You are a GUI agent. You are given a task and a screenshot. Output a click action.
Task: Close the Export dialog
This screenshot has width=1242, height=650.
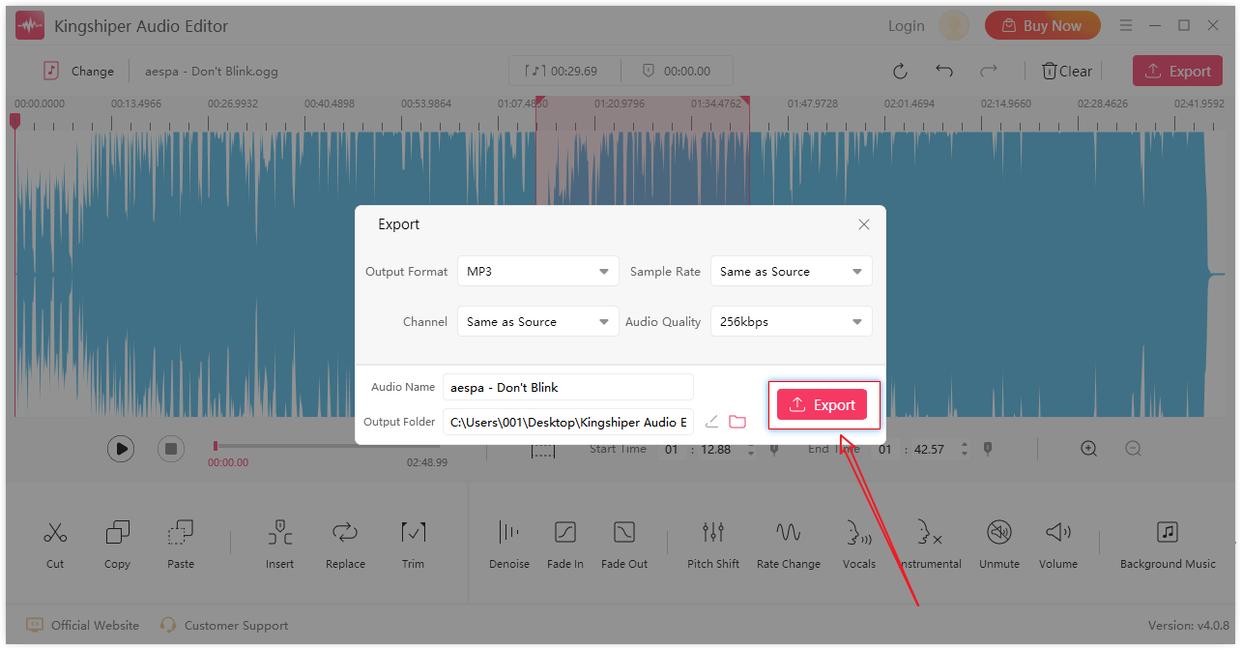(x=864, y=225)
